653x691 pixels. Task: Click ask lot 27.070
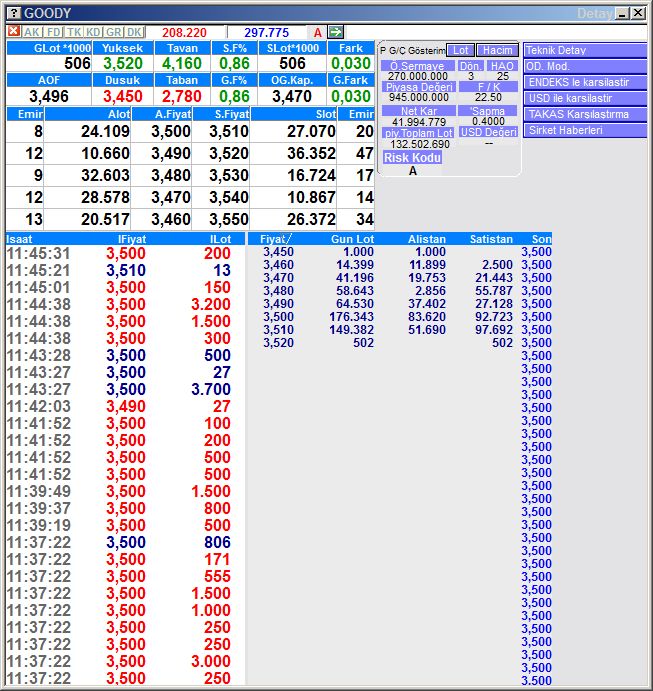pos(311,131)
